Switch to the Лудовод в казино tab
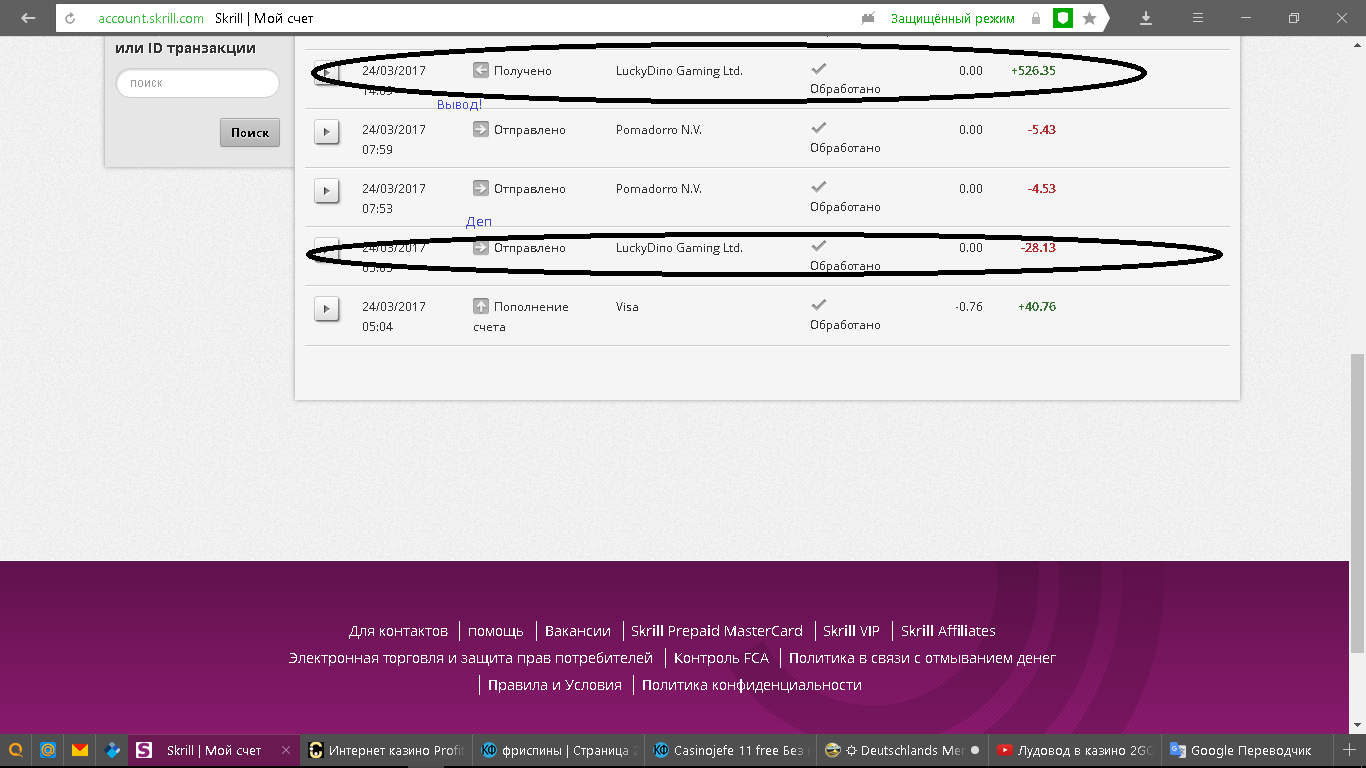The height and width of the screenshot is (768, 1366). [x=1074, y=750]
